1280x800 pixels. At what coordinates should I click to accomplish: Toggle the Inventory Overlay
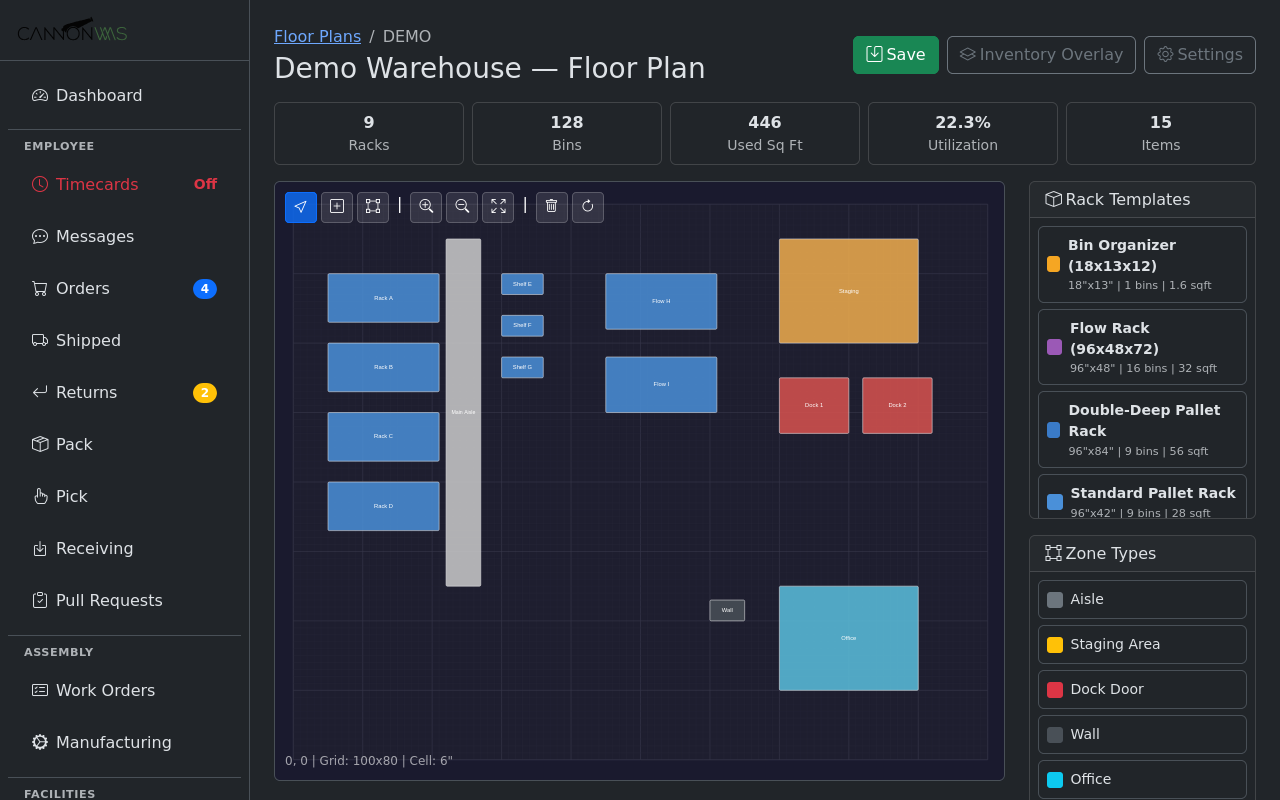coord(1041,55)
